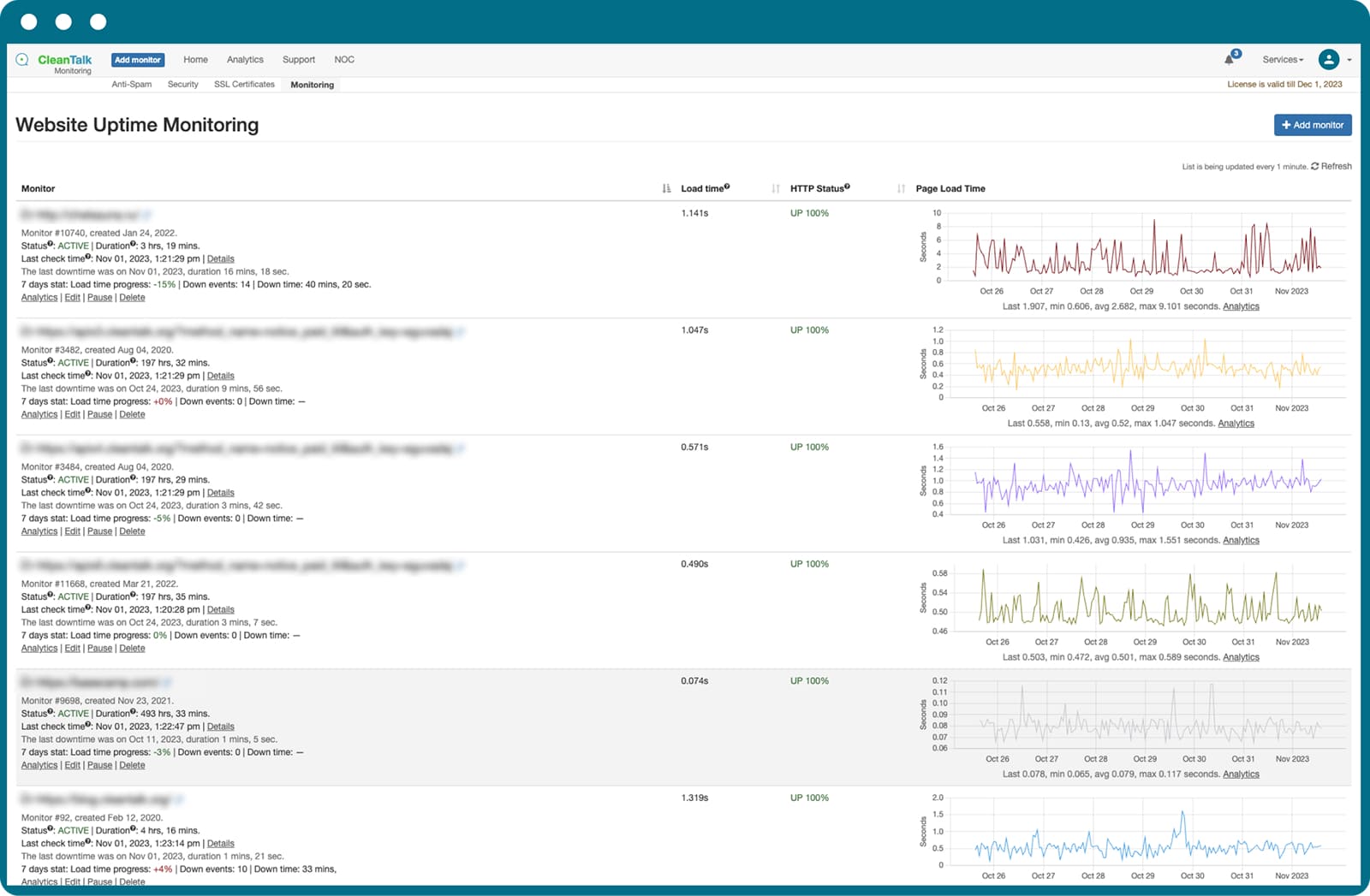Pause monitor #9698

pyautogui.click(x=99, y=764)
